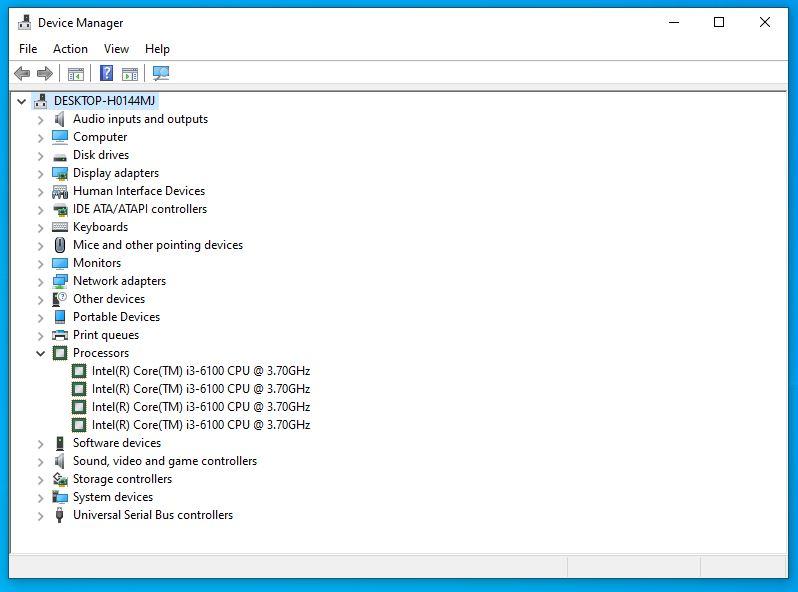This screenshot has width=798, height=592.
Task: Select the Software devices label
Action: [117, 443]
